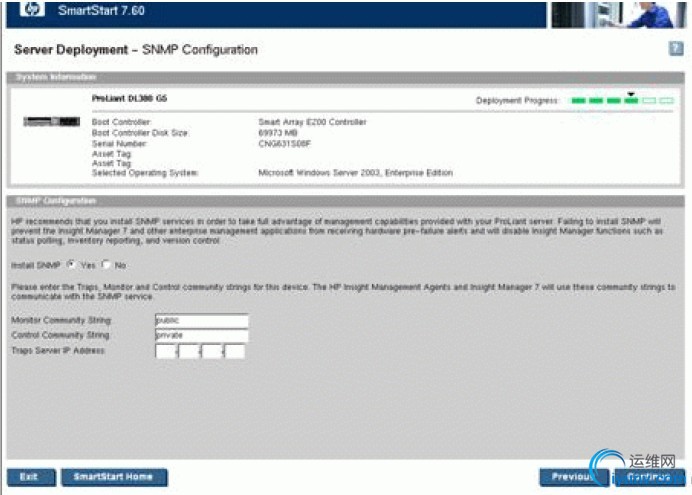Click the ProLiant DL380 G5 title
This screenshot has height=495, width=692.
[129, 98]
